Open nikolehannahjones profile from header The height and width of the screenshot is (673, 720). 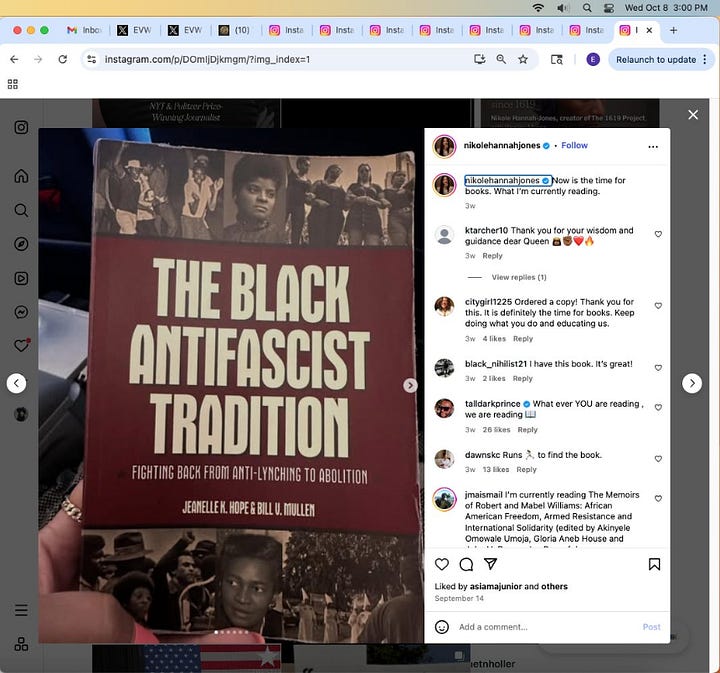[502, 145]
